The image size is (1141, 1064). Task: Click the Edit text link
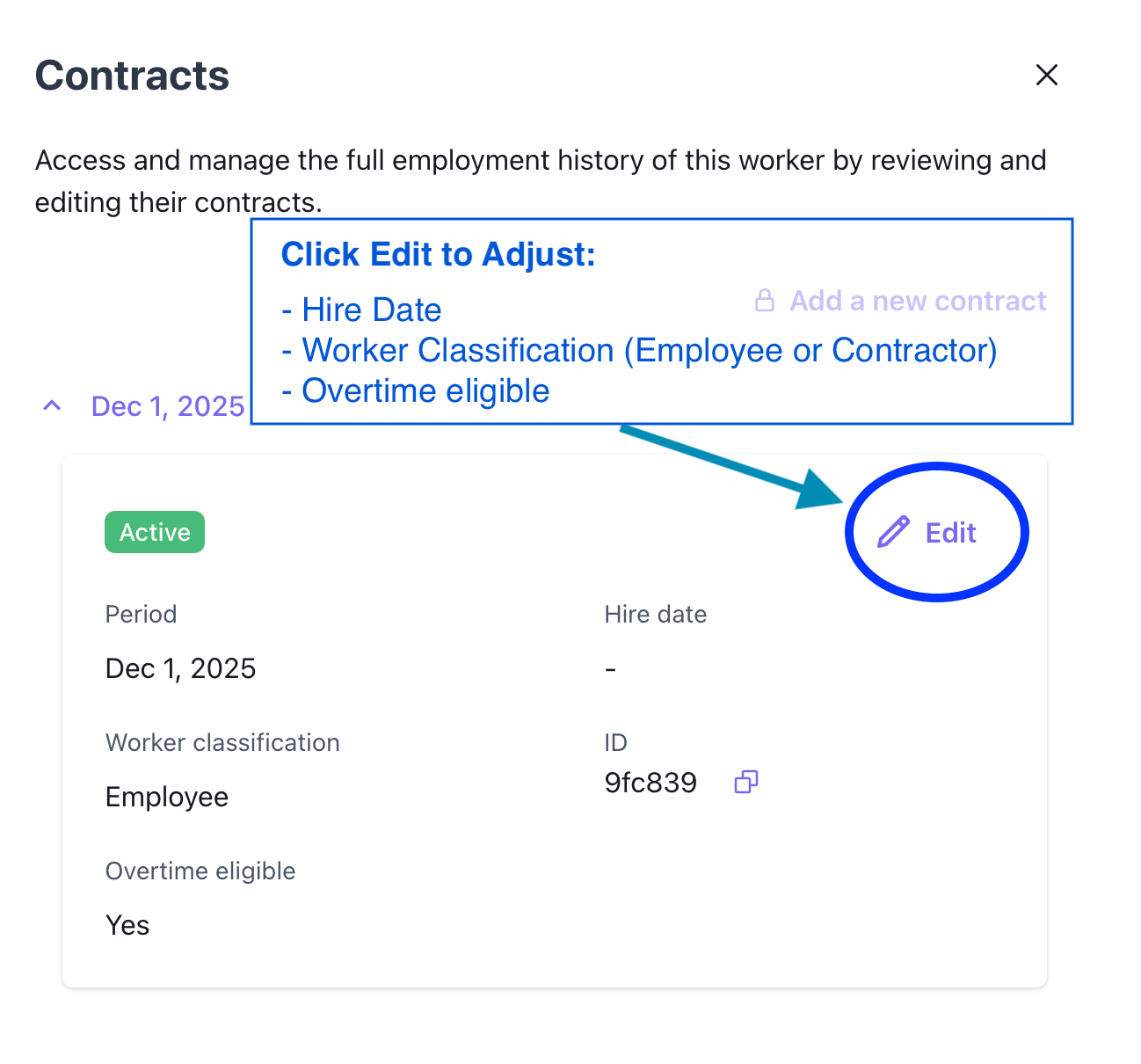950,533
